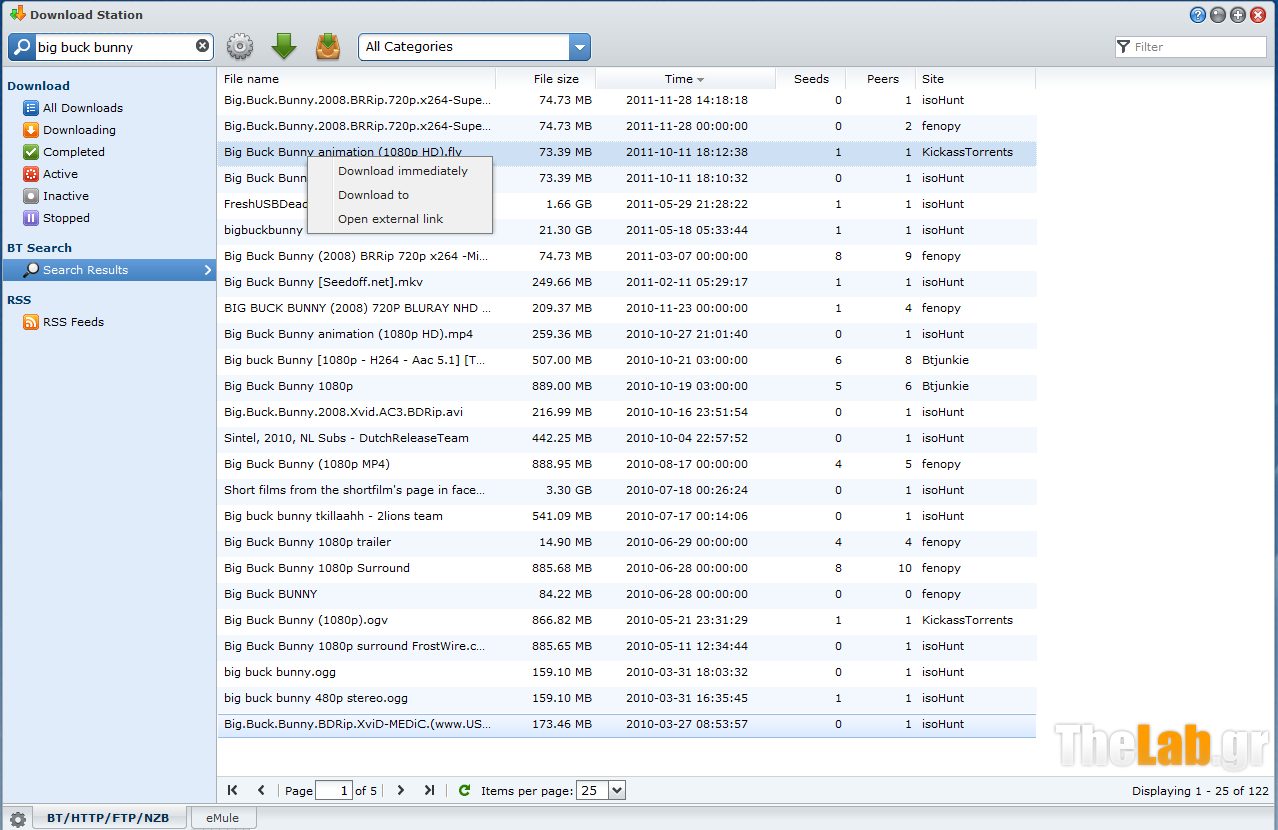Select BIG BUCK BUNNY (2008) 720P BLURAY row
The height and width of the screenshot is (830, 1278).
pos(626,308)
